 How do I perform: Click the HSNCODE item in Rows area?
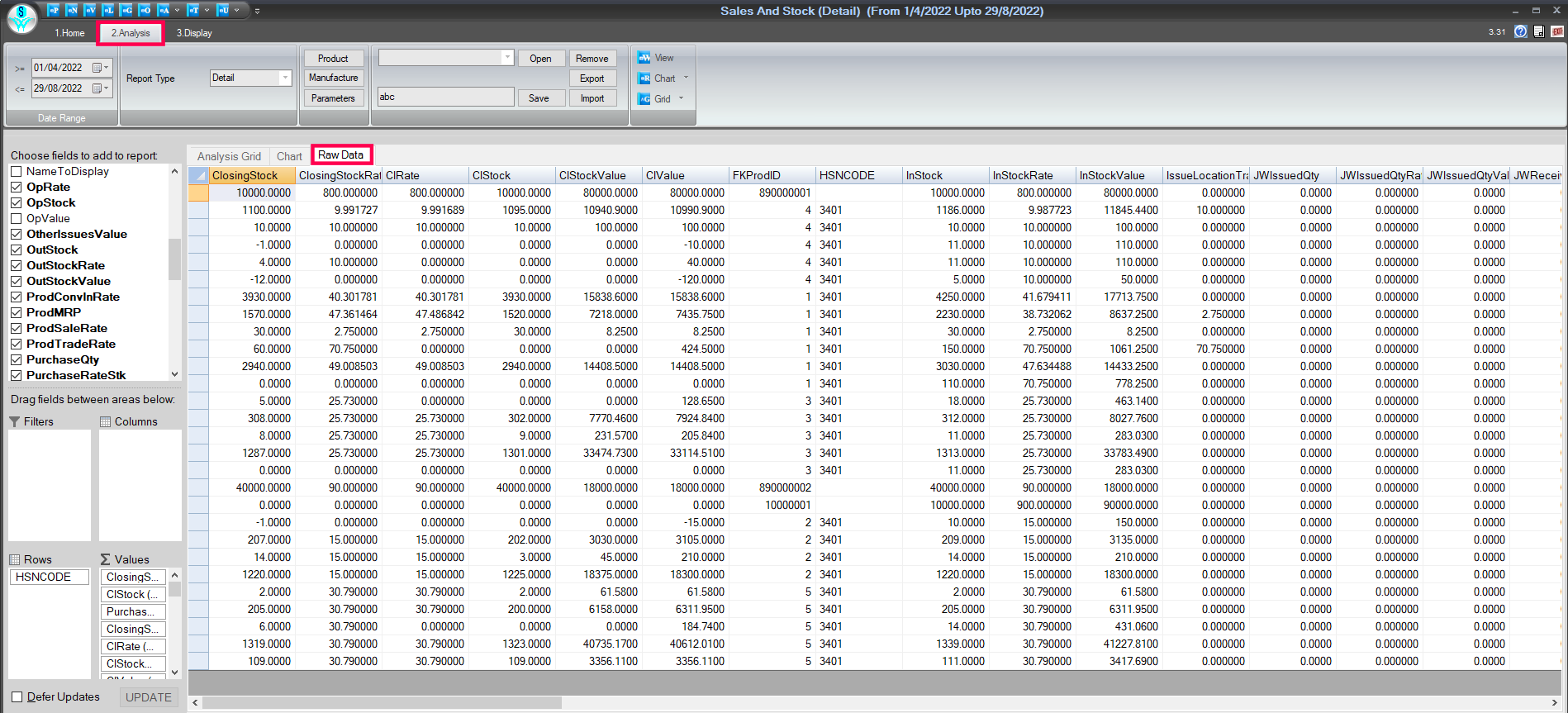tap(50, 577)
